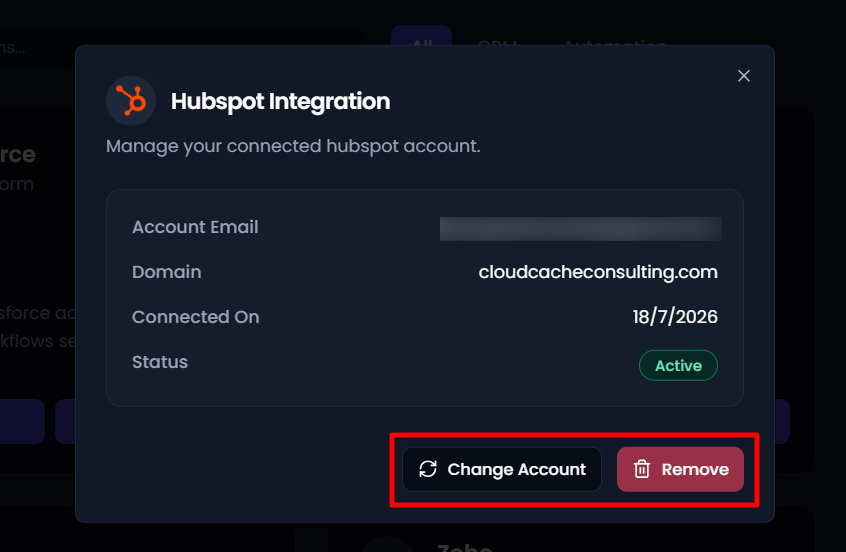The width and height of the screenshot is (846, 552).
Task: Close the Hubspot Integration dialog
Action: (743, 76)
